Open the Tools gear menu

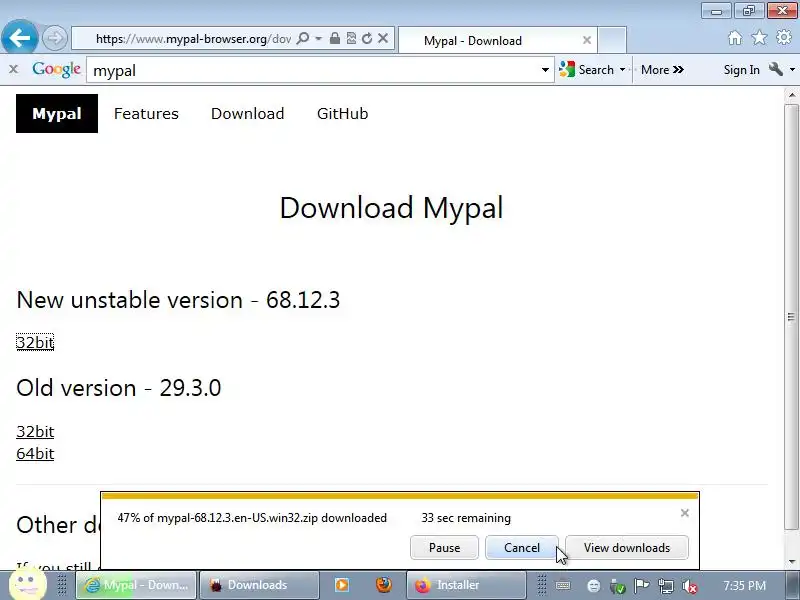click(x=784, y=38)
